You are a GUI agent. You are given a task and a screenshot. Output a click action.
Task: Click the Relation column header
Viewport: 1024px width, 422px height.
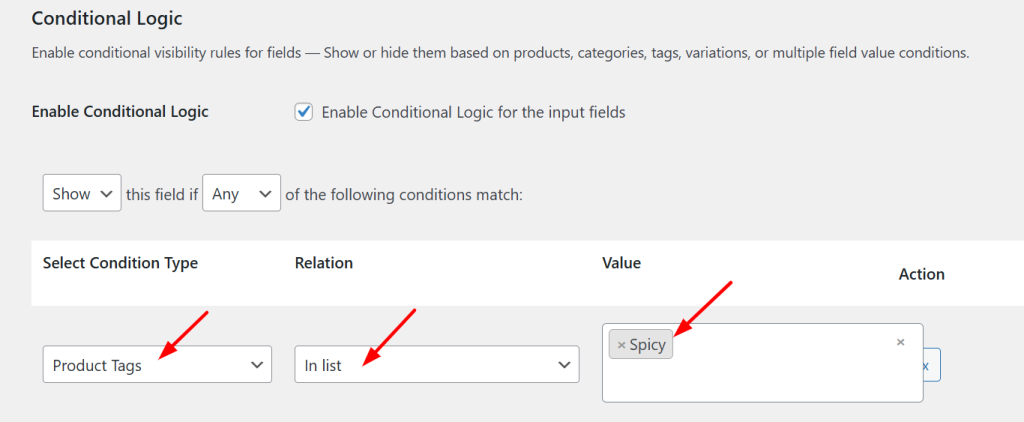(324, 263)
